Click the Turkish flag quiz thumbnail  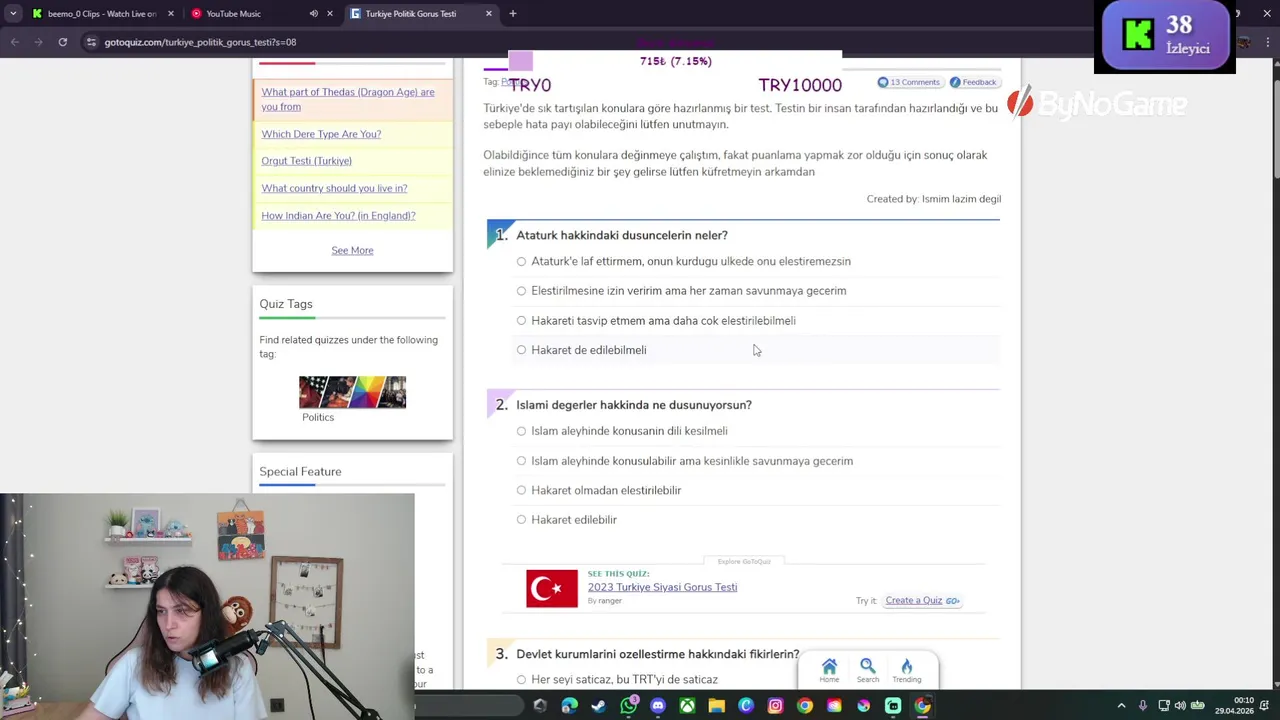(552, 589)
